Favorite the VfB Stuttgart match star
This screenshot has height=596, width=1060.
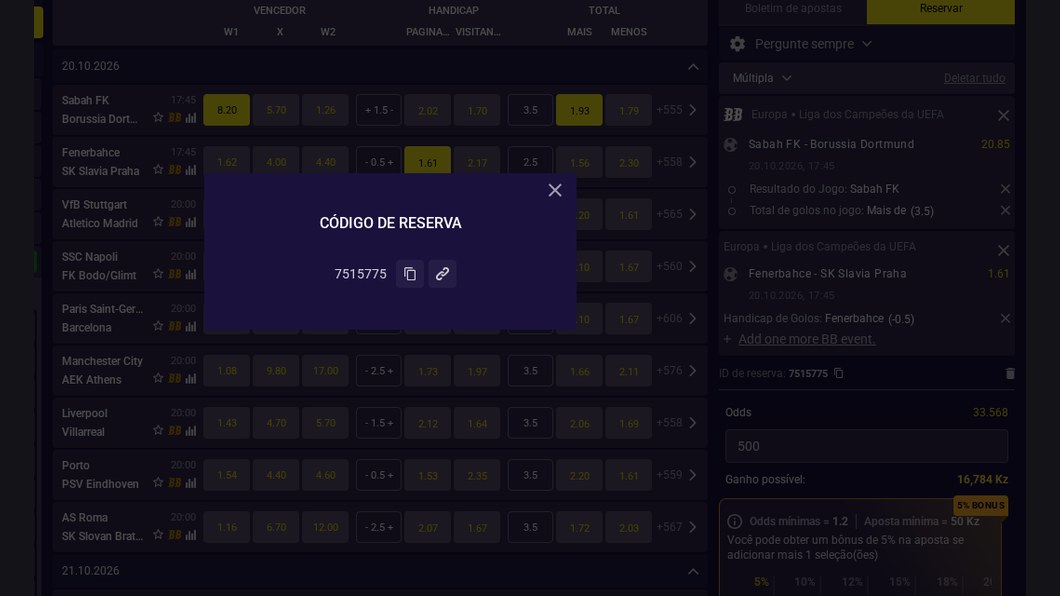[158, 222]
